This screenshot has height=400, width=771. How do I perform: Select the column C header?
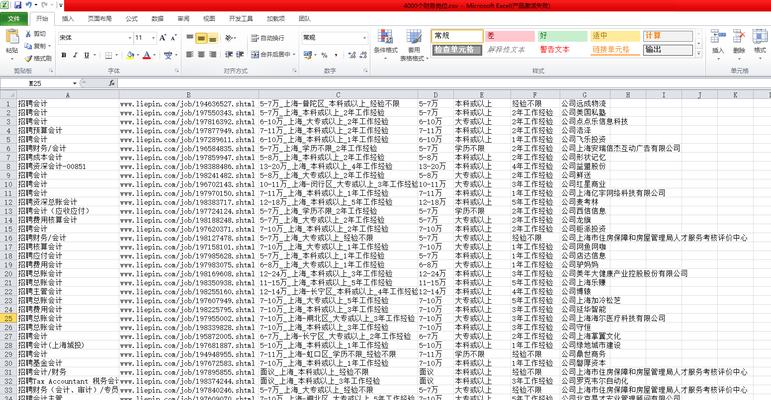[338, 94]
